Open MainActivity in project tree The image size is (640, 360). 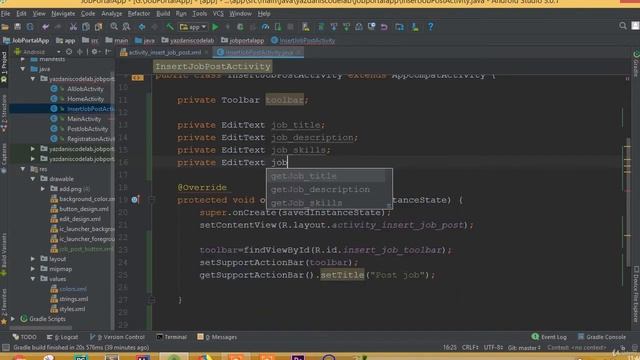point(84,119)
